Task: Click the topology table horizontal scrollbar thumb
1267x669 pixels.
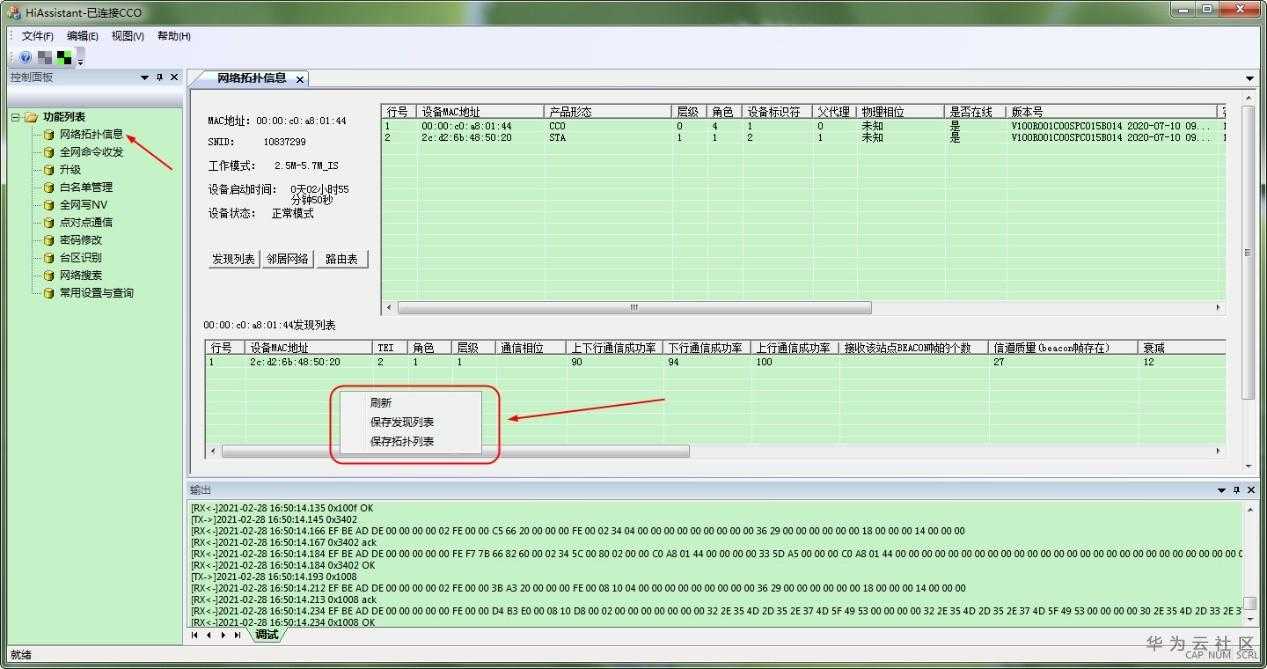Action: (x=634, y=308)
